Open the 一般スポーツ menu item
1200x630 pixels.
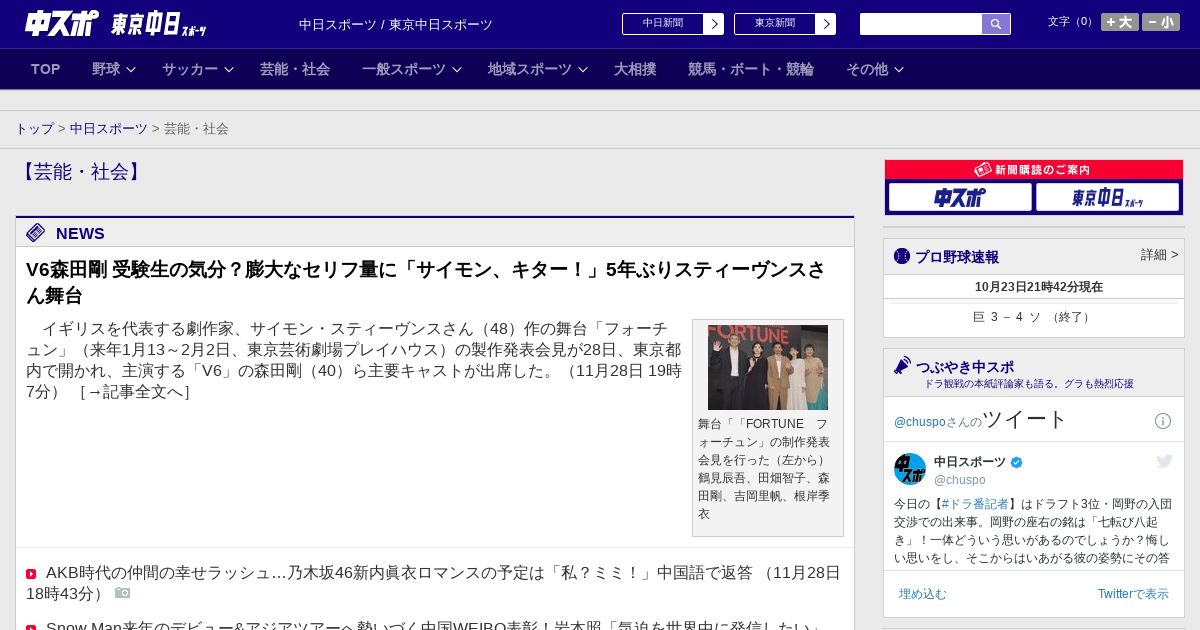coord(404,69)
